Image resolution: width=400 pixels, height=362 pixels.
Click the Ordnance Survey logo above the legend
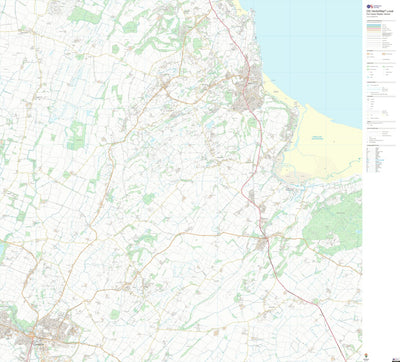click(374, 6)
